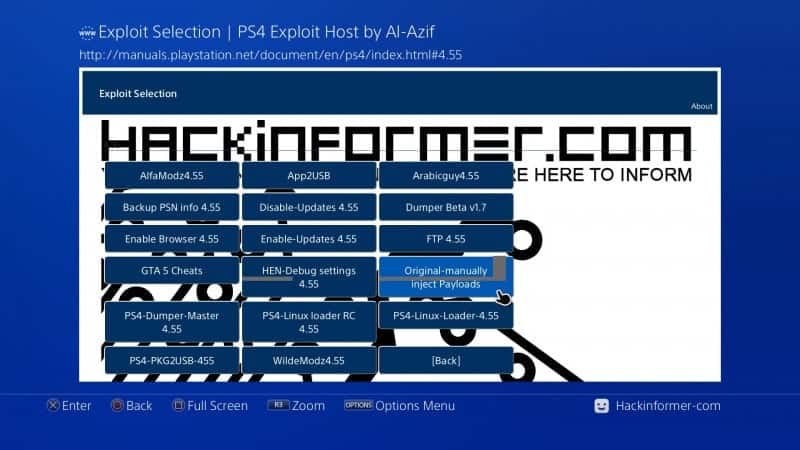Run PS4-Dumper-Master 4.55
Screen dimensions: 800x450
pos(171,322)
